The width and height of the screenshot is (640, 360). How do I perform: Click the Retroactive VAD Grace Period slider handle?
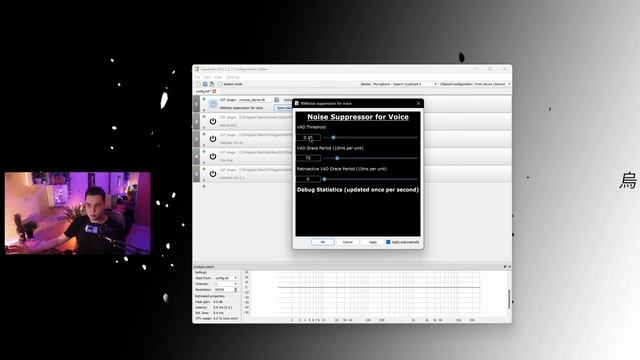tap(324, 179)
